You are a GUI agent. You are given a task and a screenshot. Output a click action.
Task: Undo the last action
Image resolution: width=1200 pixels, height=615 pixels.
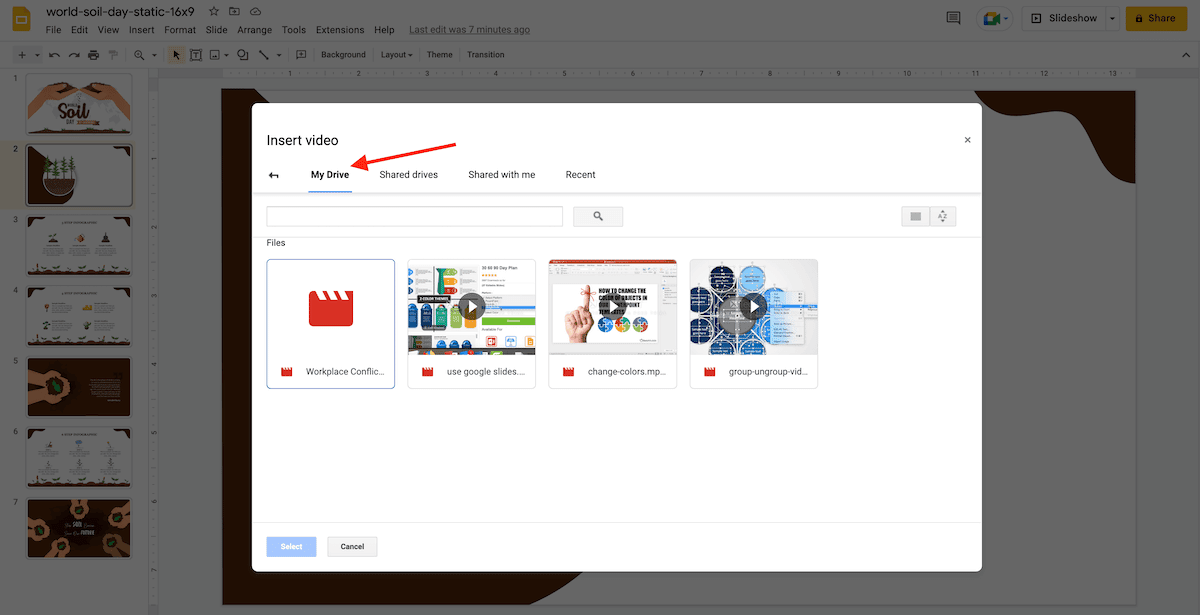pos(54,55)
